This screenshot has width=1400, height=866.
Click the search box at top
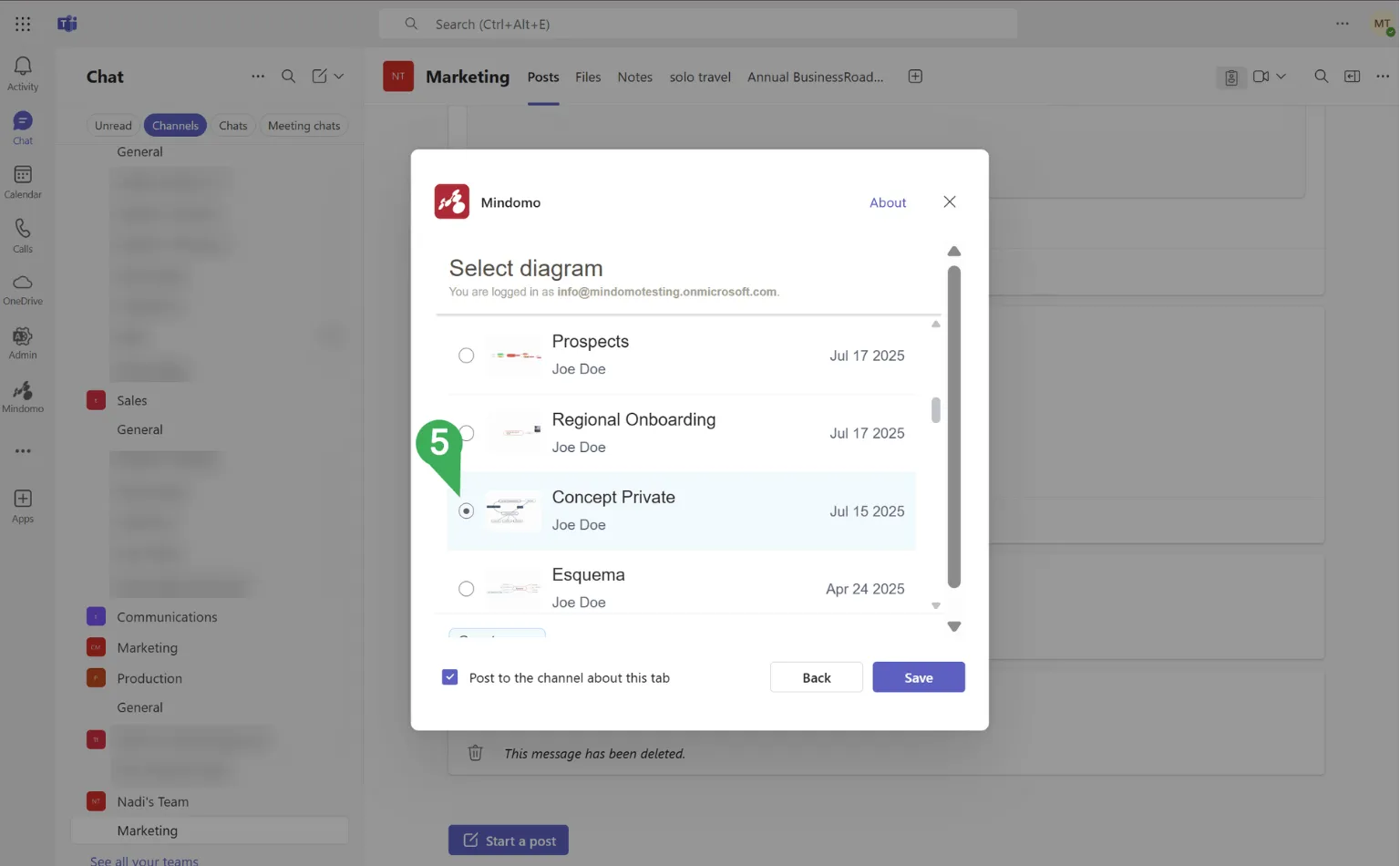tap(697, 24)
